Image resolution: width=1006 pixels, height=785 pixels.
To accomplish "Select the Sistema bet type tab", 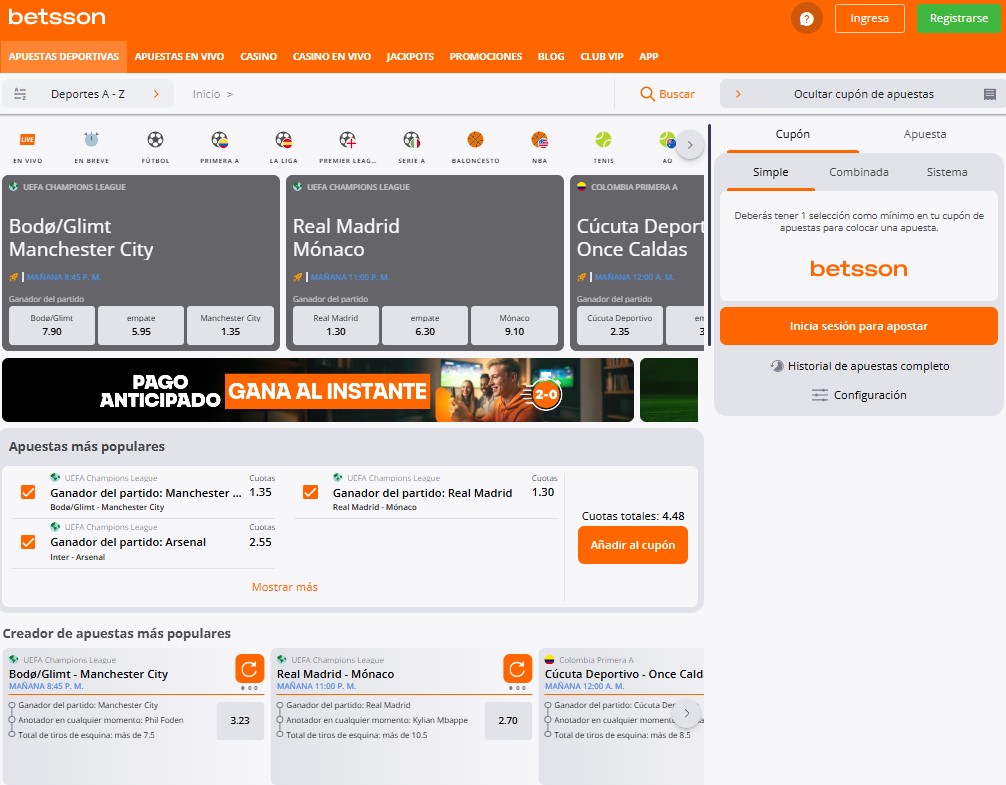I will coord(947,172).
